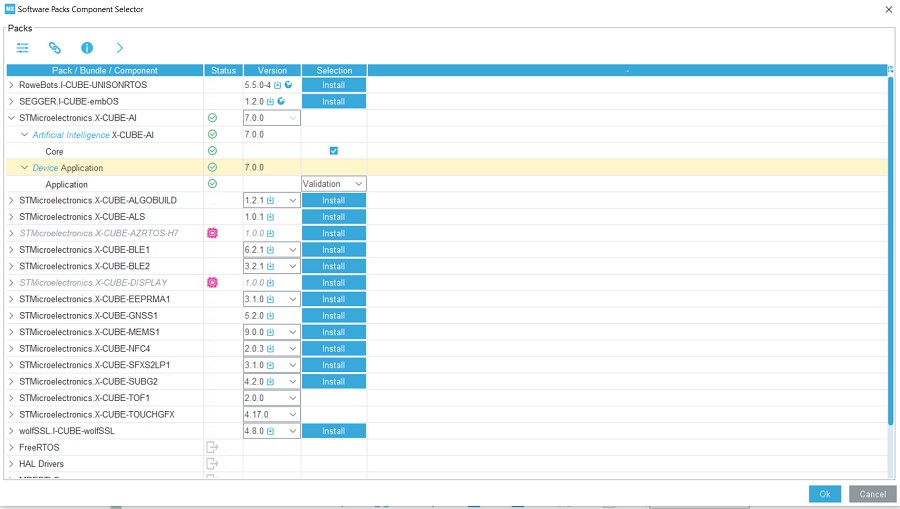Click green status check in Device Application row
900x509 pixels.
coord(212,168)
